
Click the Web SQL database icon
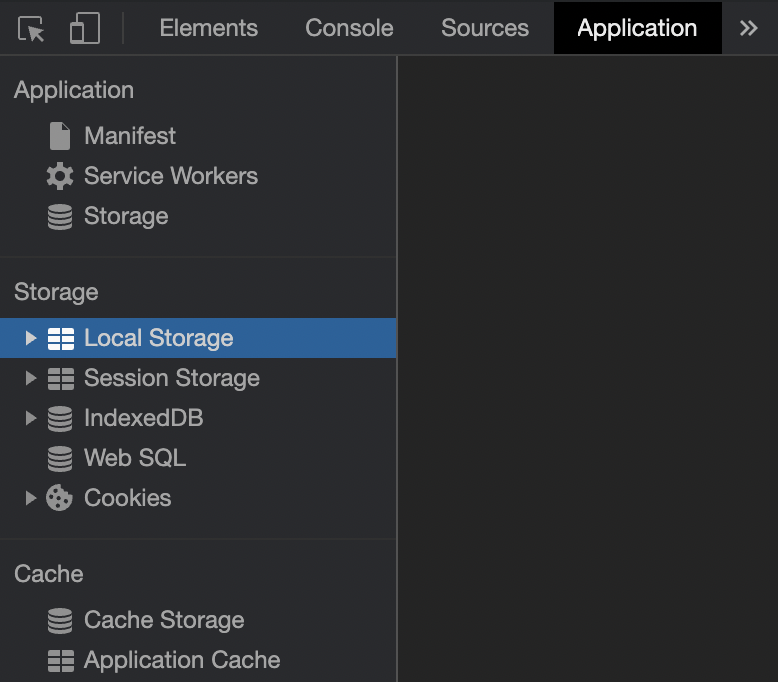[60, 458]
